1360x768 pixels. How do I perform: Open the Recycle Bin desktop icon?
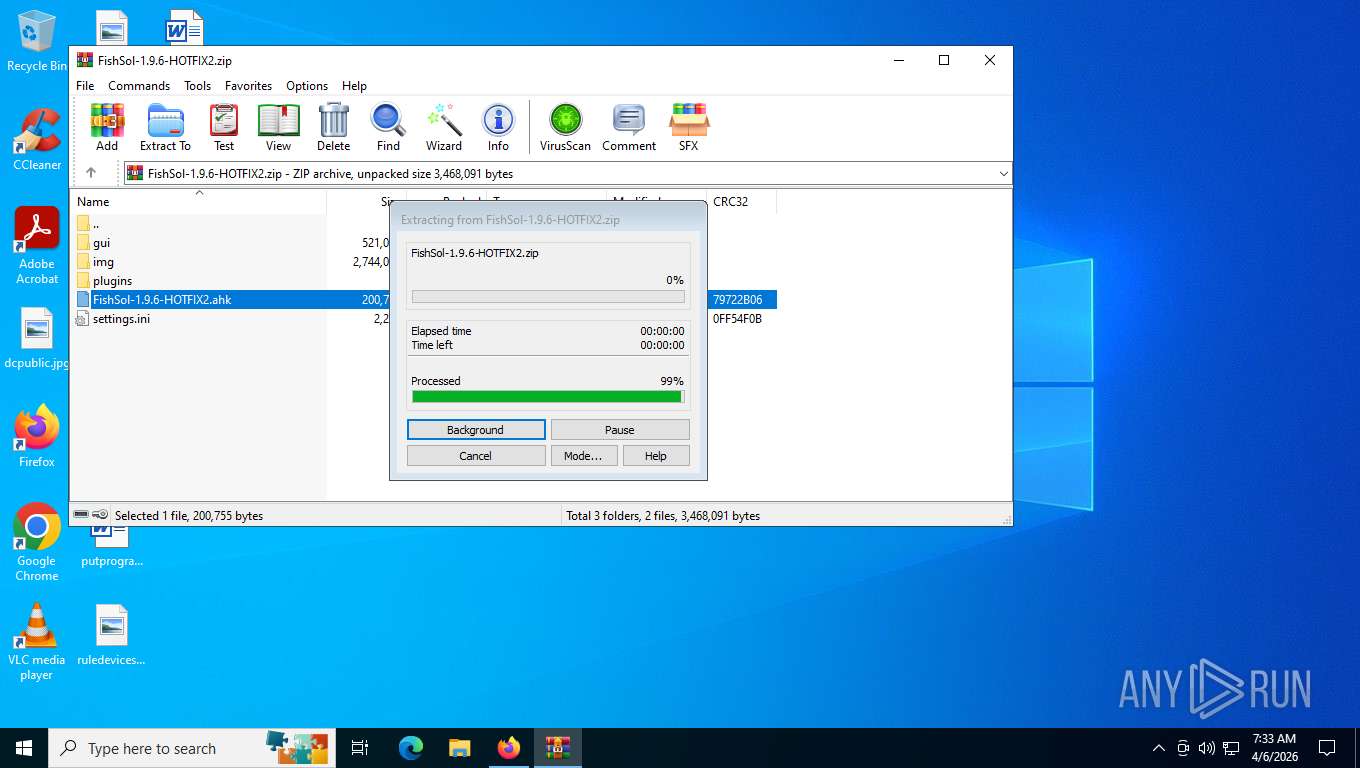pos(36,42)
